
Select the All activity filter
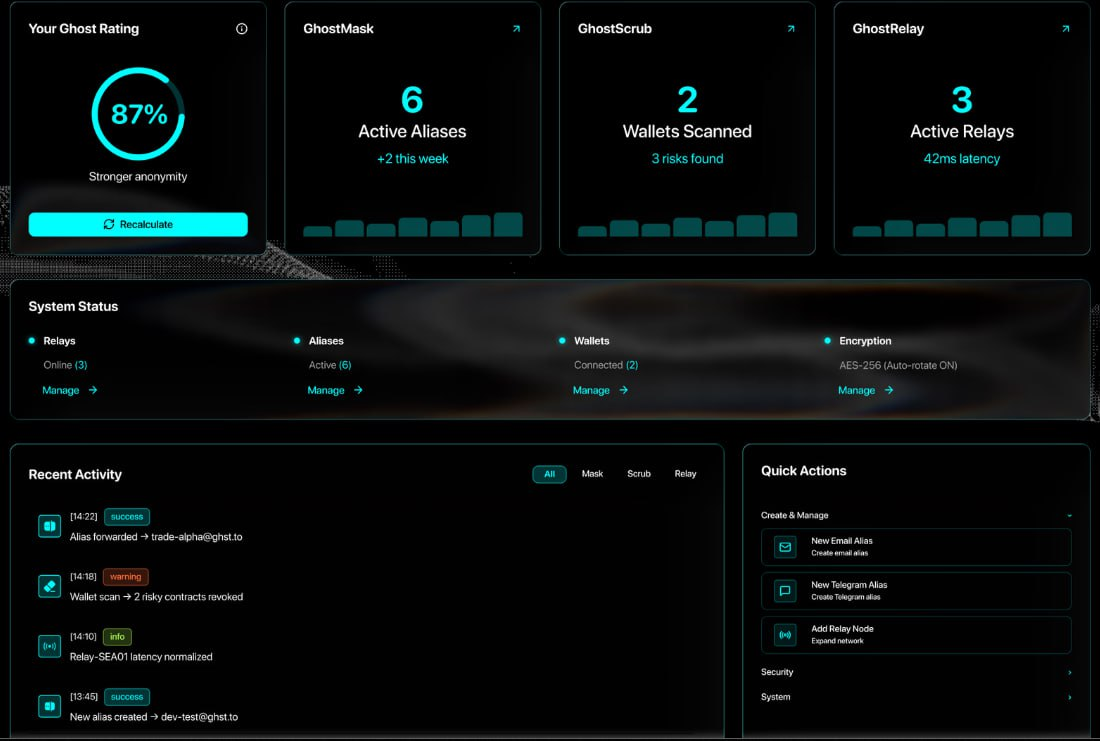549,474
